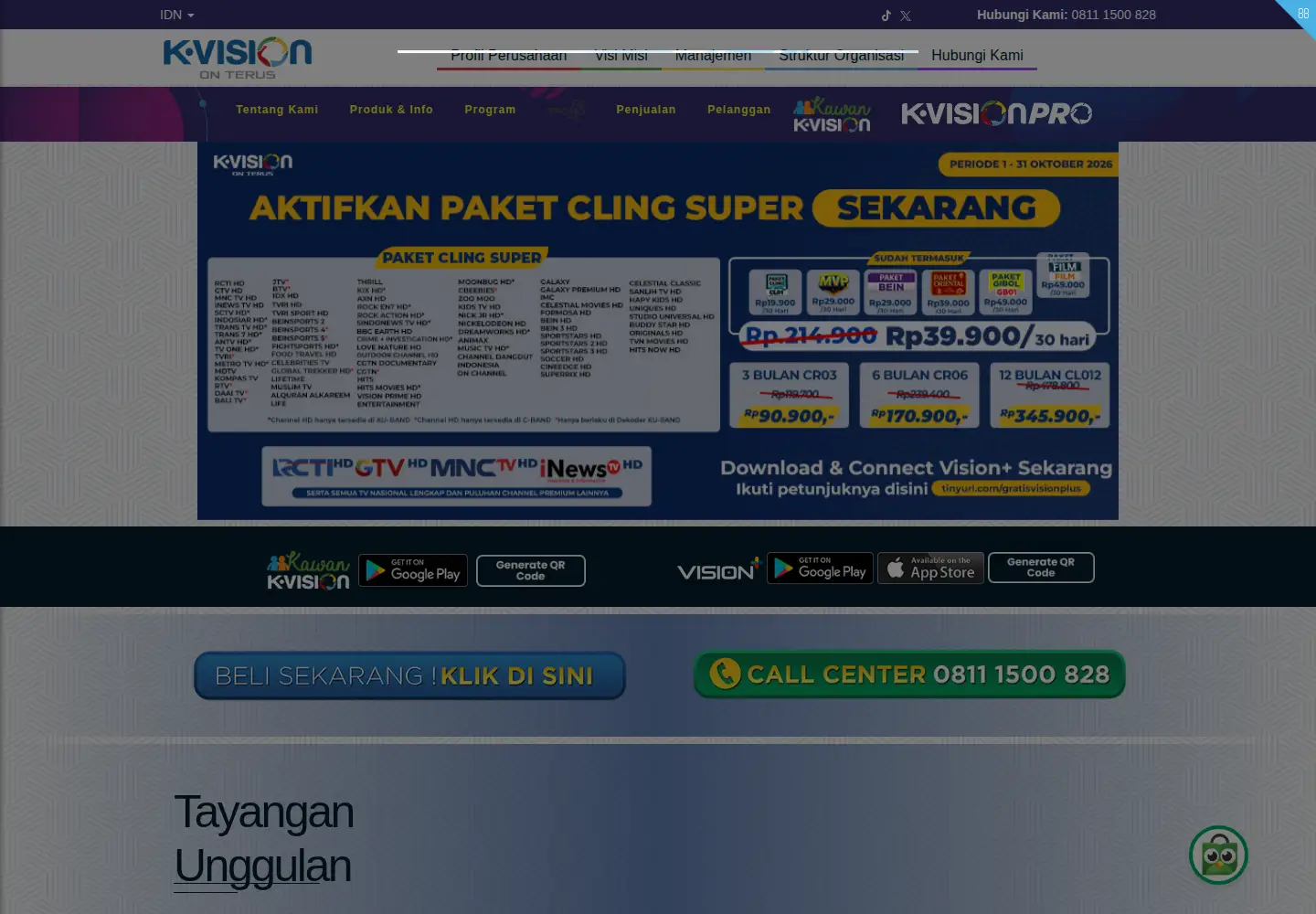
Task: Click the 'Tayangan Unggulan' heading
Action: [264, 839]
